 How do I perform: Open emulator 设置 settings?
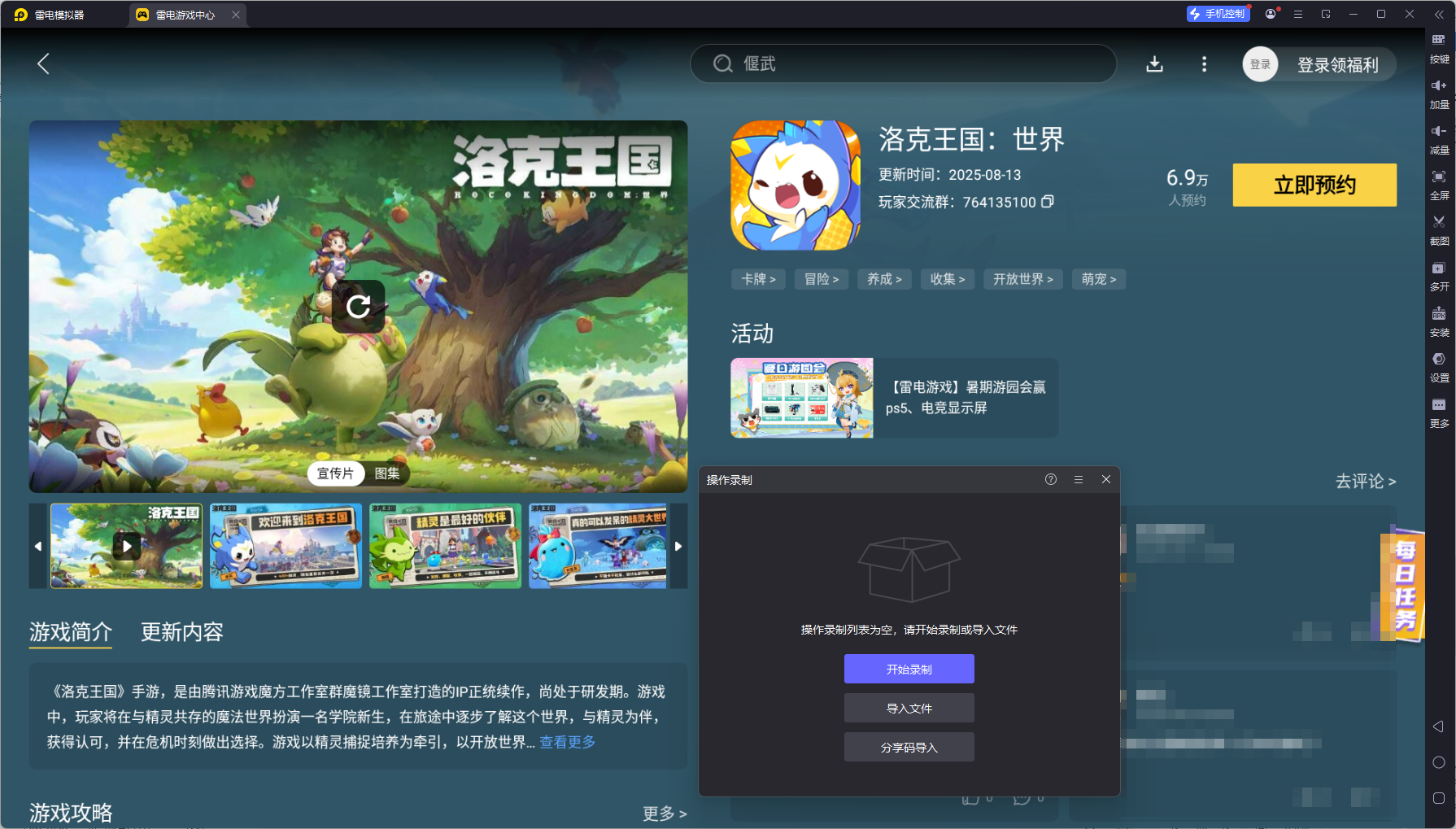1439,368
